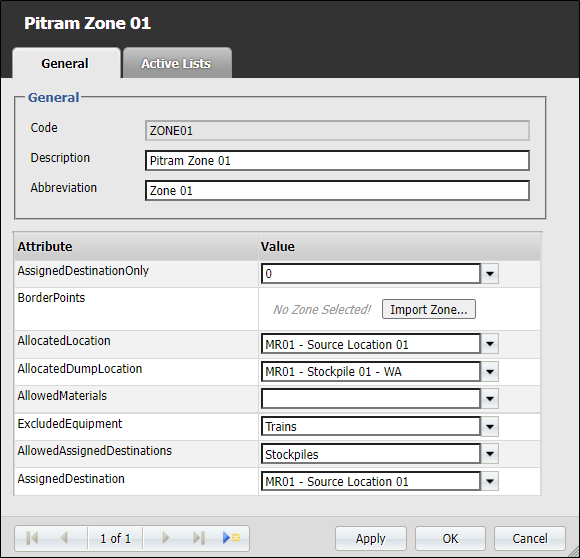
Task: Click ExcludedEquipment value Trains
Action: (371, 426)
